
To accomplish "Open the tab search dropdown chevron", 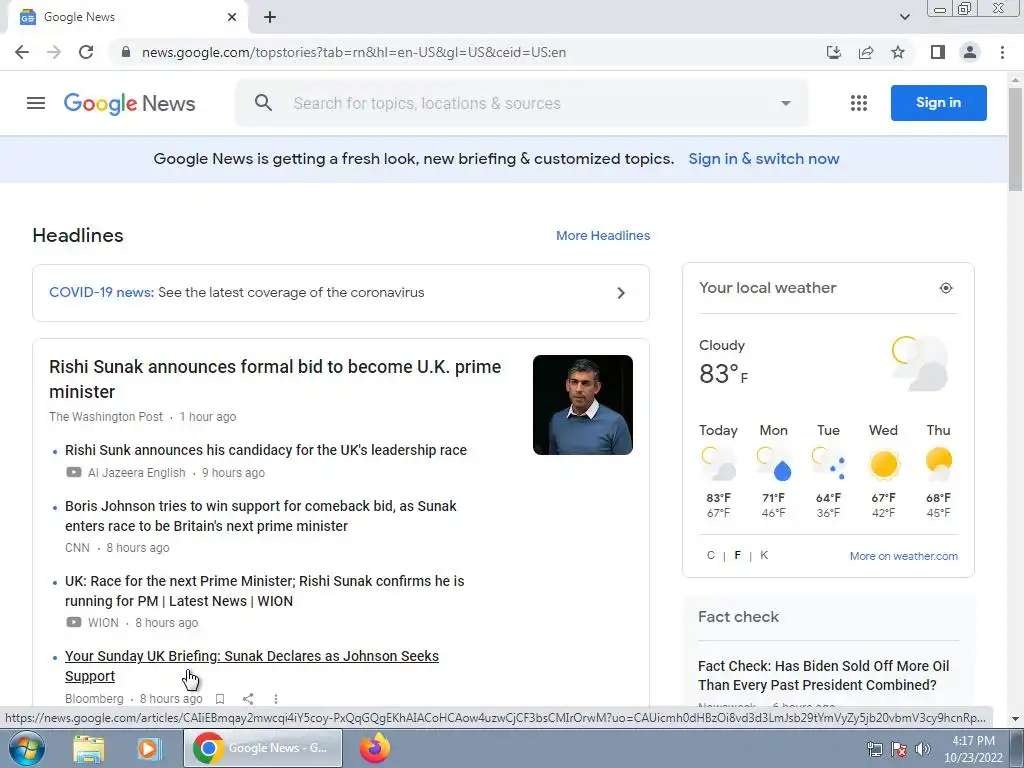I will coord(904,17).
